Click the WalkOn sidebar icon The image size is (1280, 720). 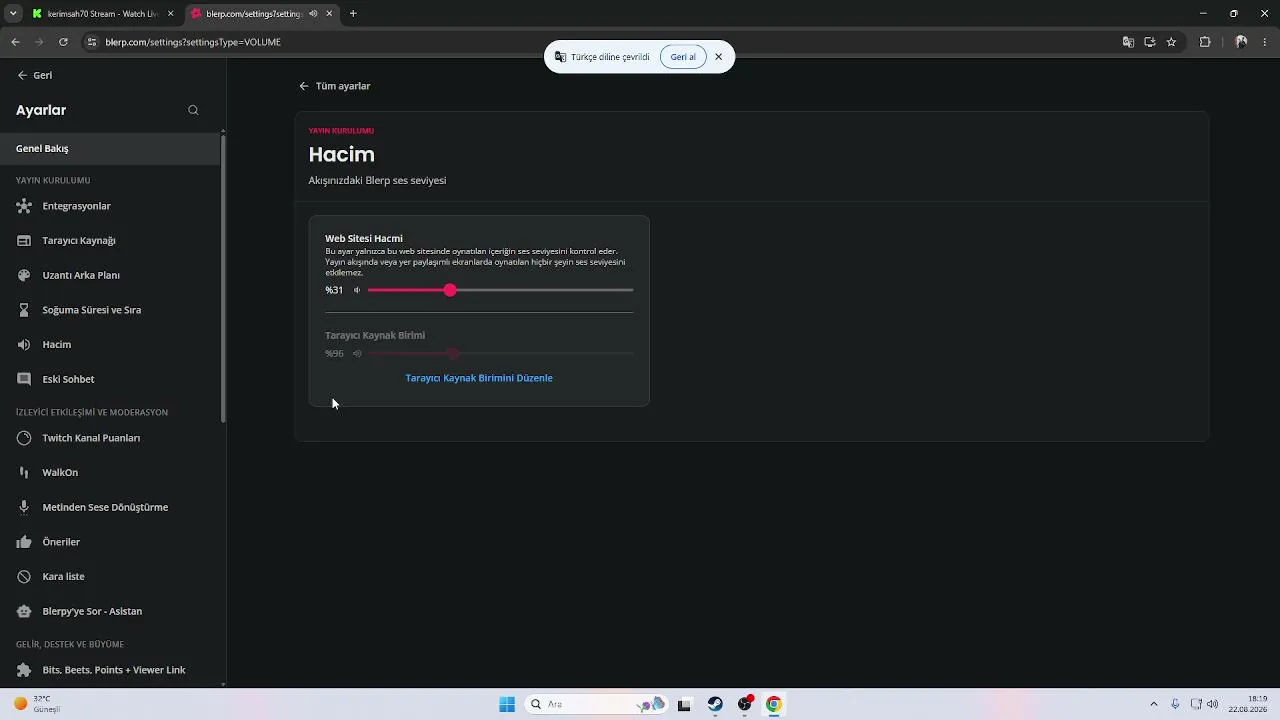pos(24,472)
